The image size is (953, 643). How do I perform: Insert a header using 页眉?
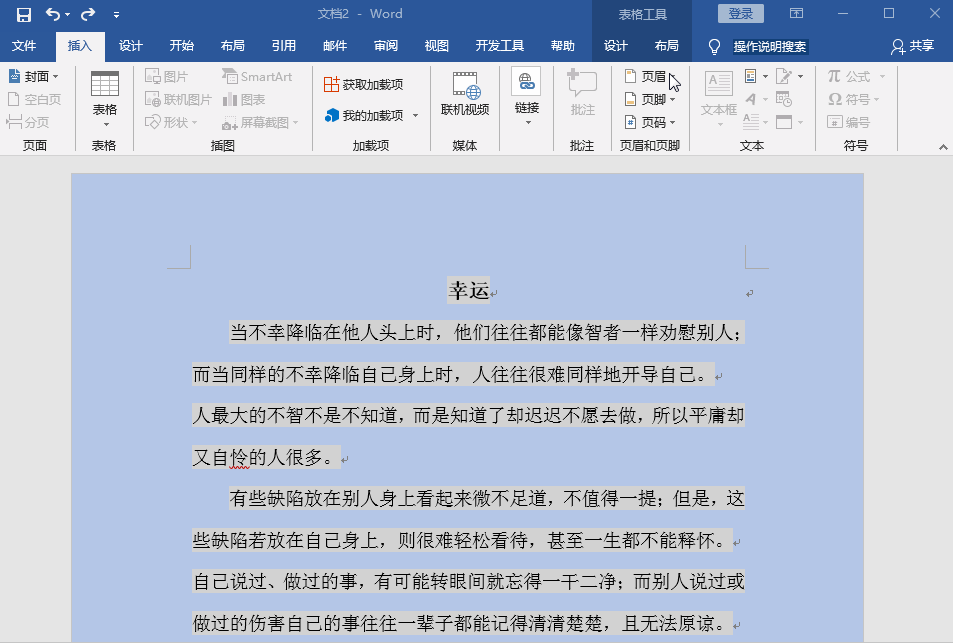click(x=651, y=76)
